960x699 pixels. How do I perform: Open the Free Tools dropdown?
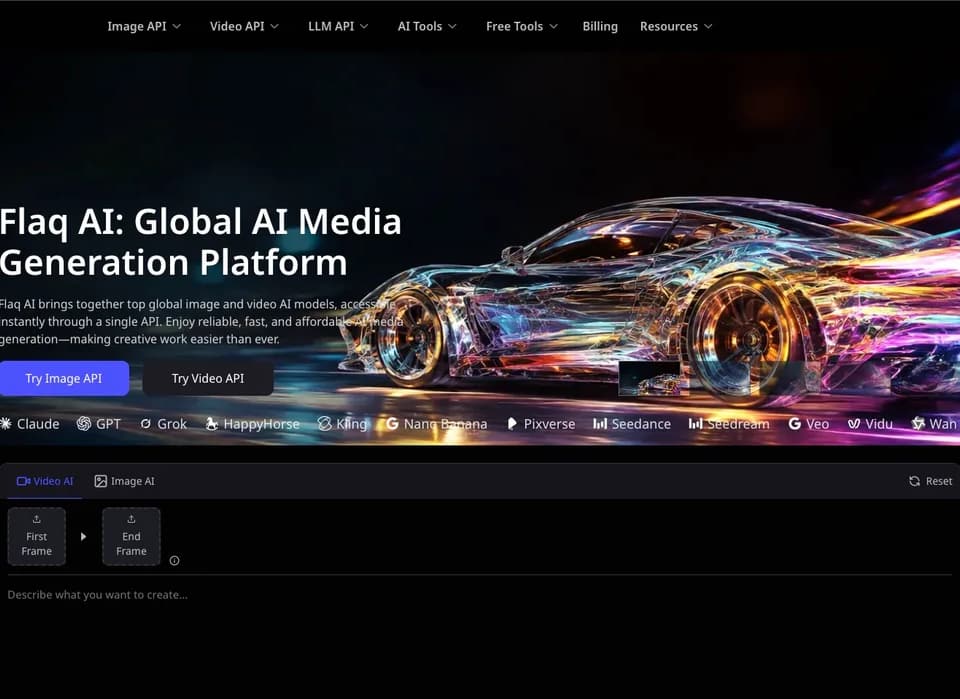click(x=522, y=26)
